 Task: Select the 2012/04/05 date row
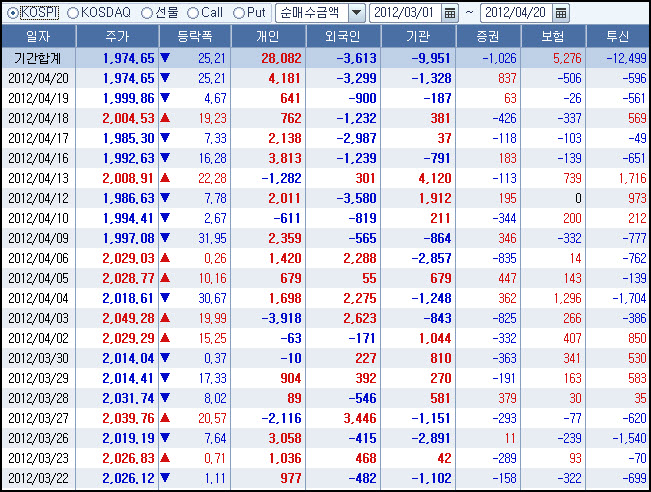[325, 278]
